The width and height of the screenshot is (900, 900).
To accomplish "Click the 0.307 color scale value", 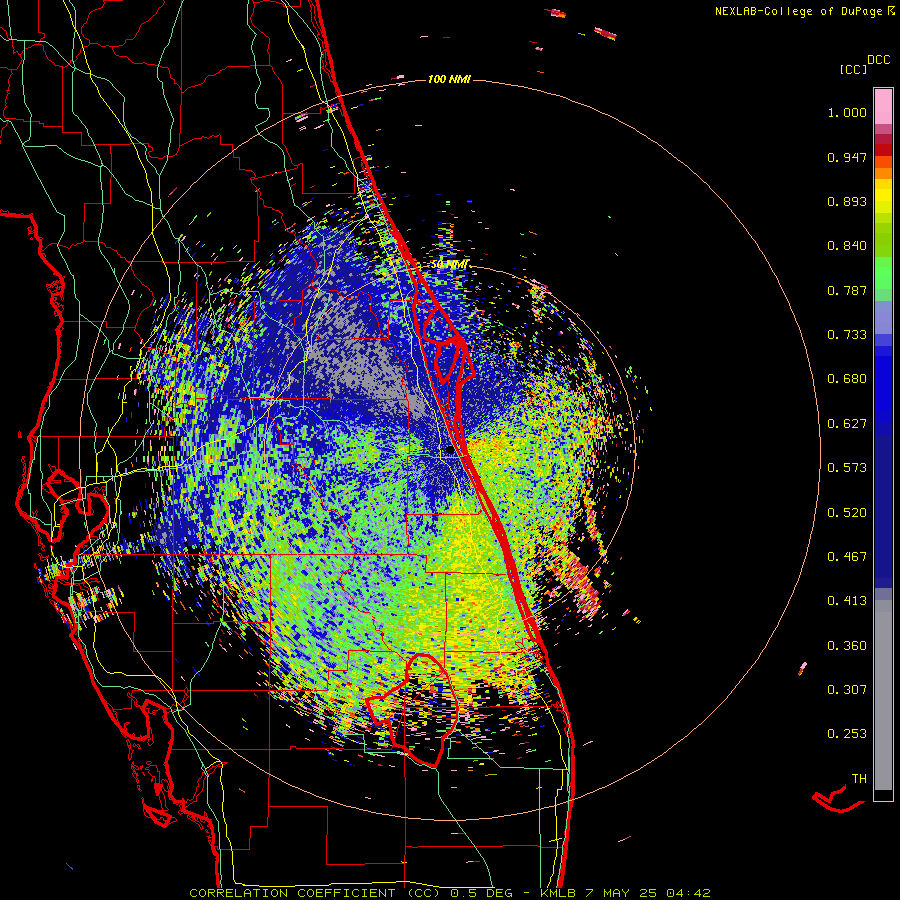I will pos(847,689).
